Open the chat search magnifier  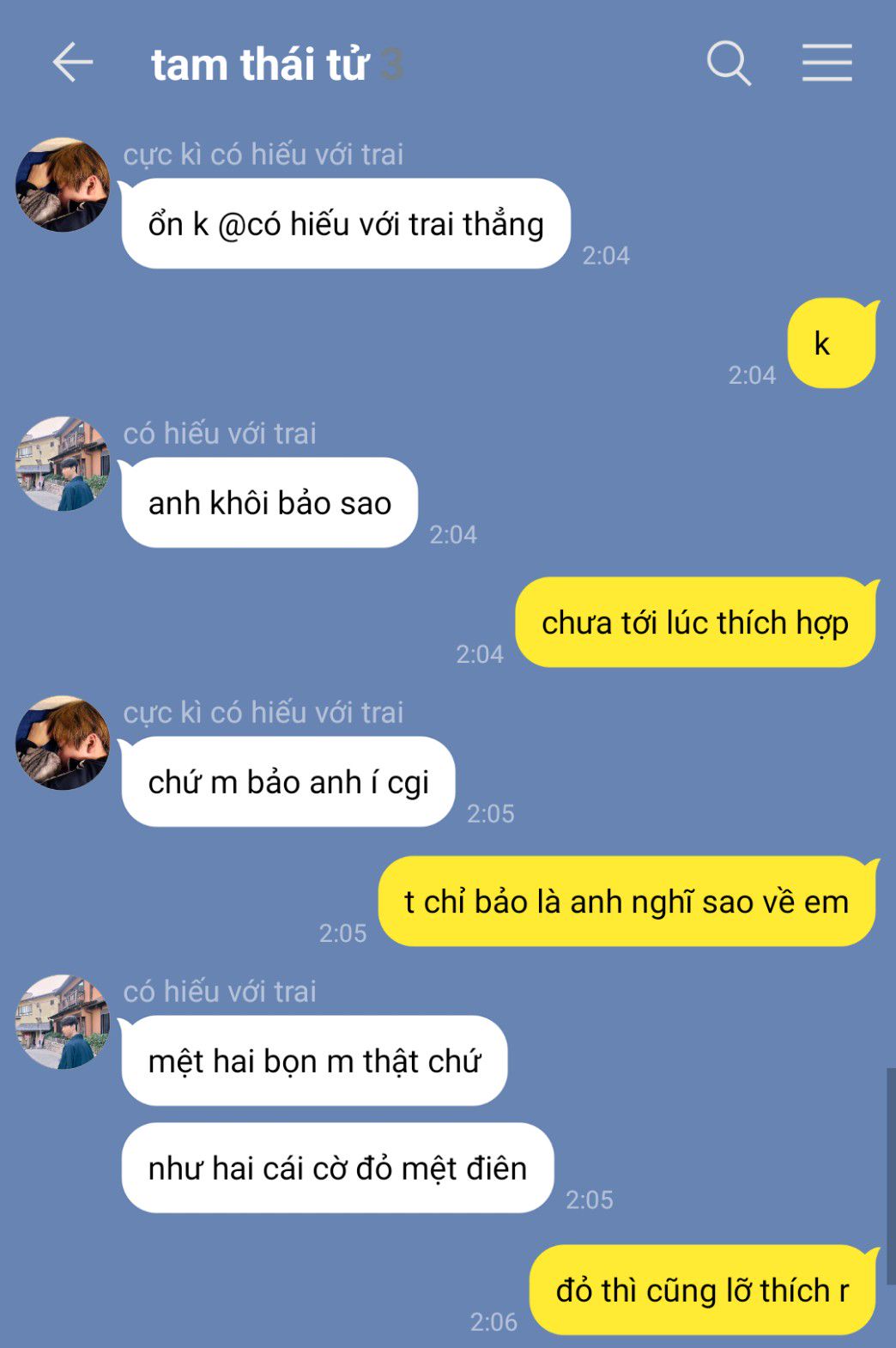point(729,63)
